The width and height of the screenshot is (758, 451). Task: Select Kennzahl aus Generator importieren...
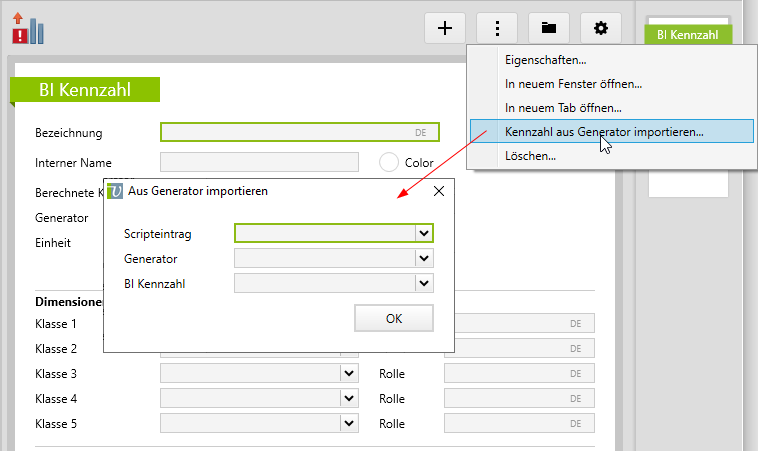tap(603, 131)
